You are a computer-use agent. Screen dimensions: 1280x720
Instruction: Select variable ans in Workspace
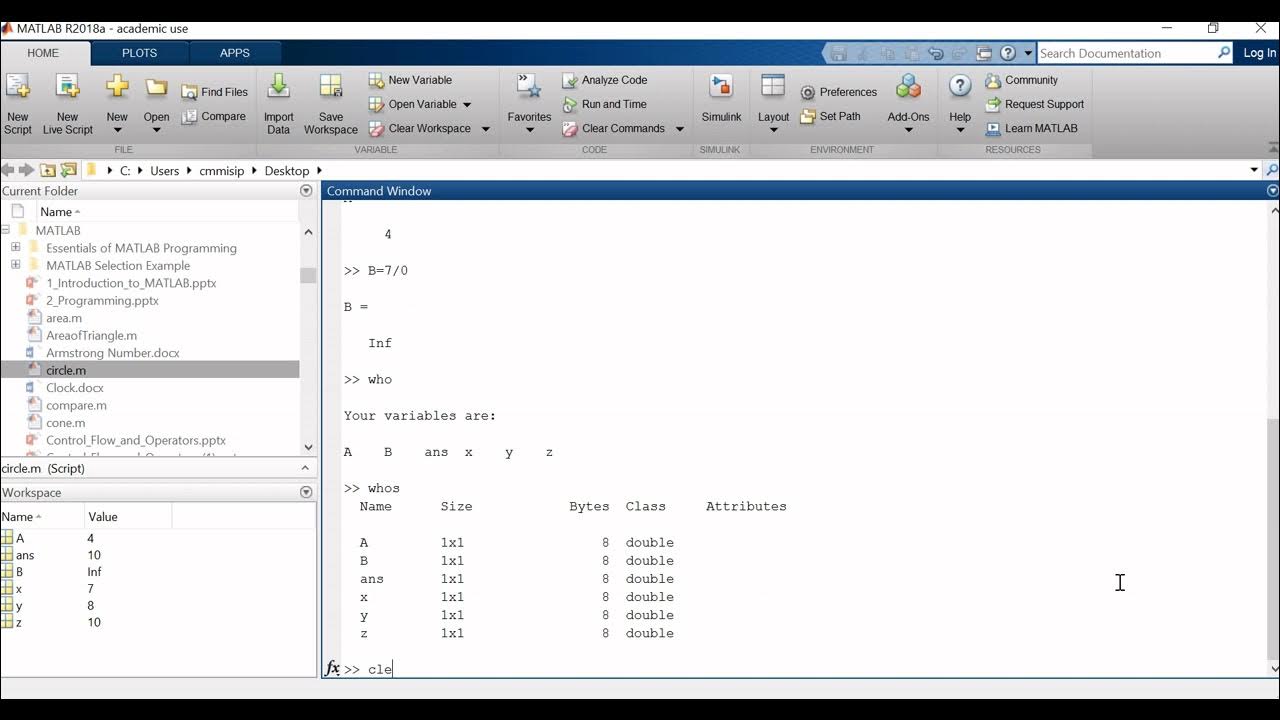point(24,555)
